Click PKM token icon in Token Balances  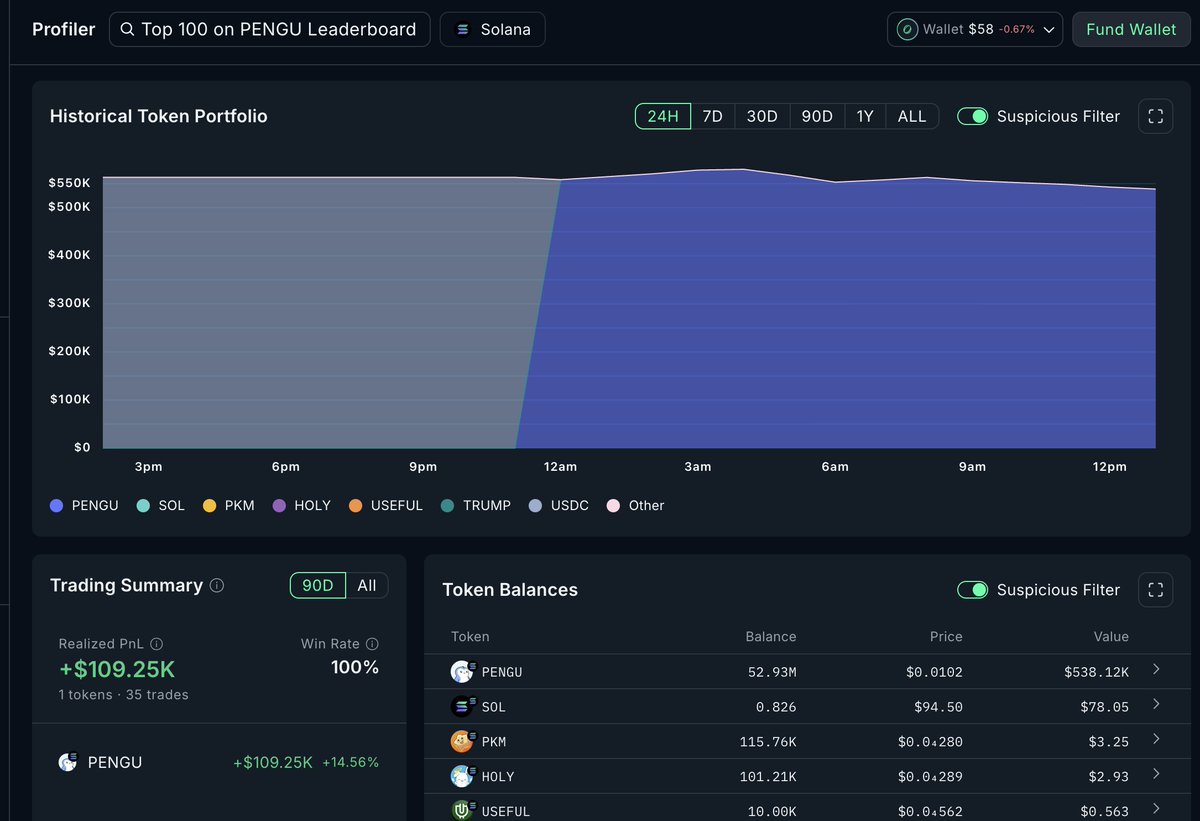(461, 742)
